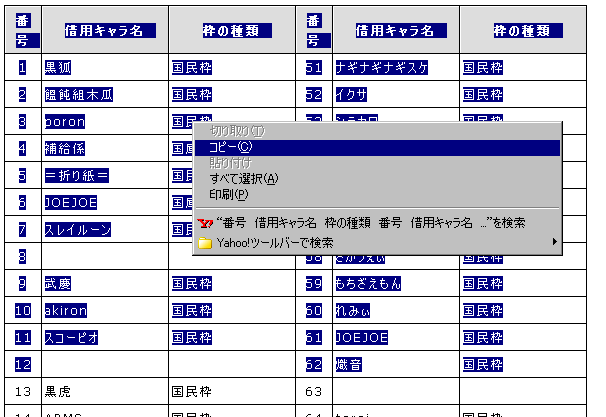Click the row number 13 cell
606x417 pixels.
coord(23,391)
